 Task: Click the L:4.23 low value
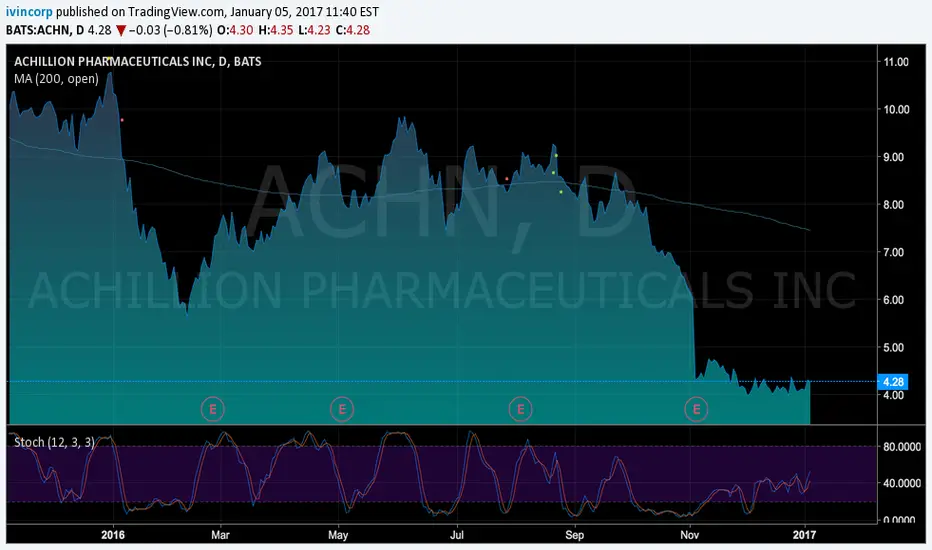[314, 30]
